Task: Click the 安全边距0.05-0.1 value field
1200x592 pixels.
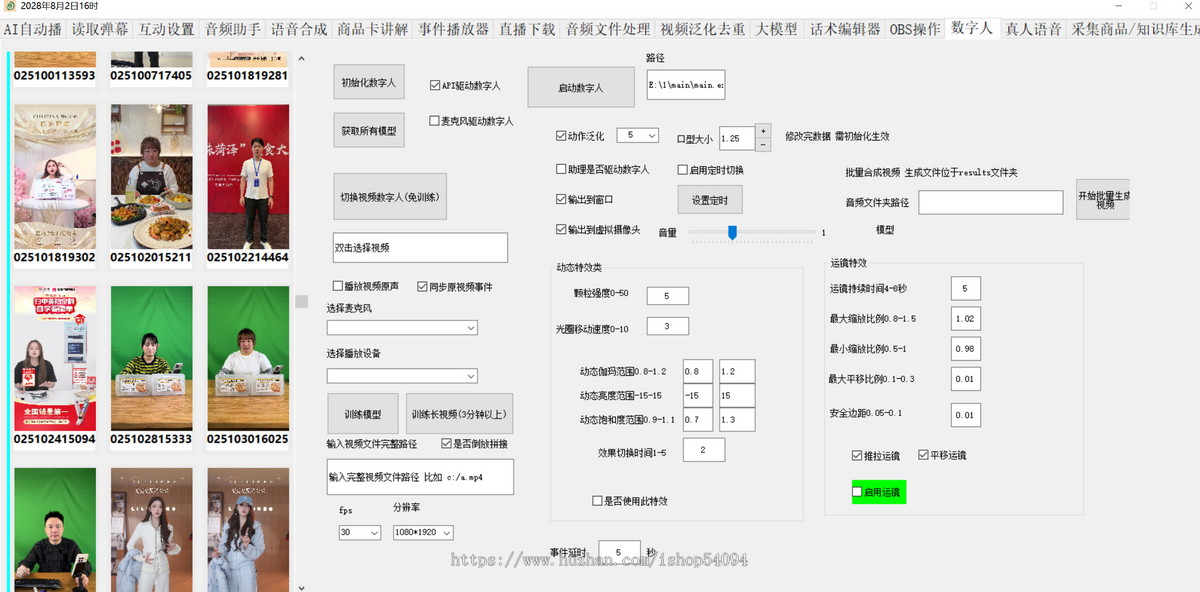Action: (x=966, y=414)
